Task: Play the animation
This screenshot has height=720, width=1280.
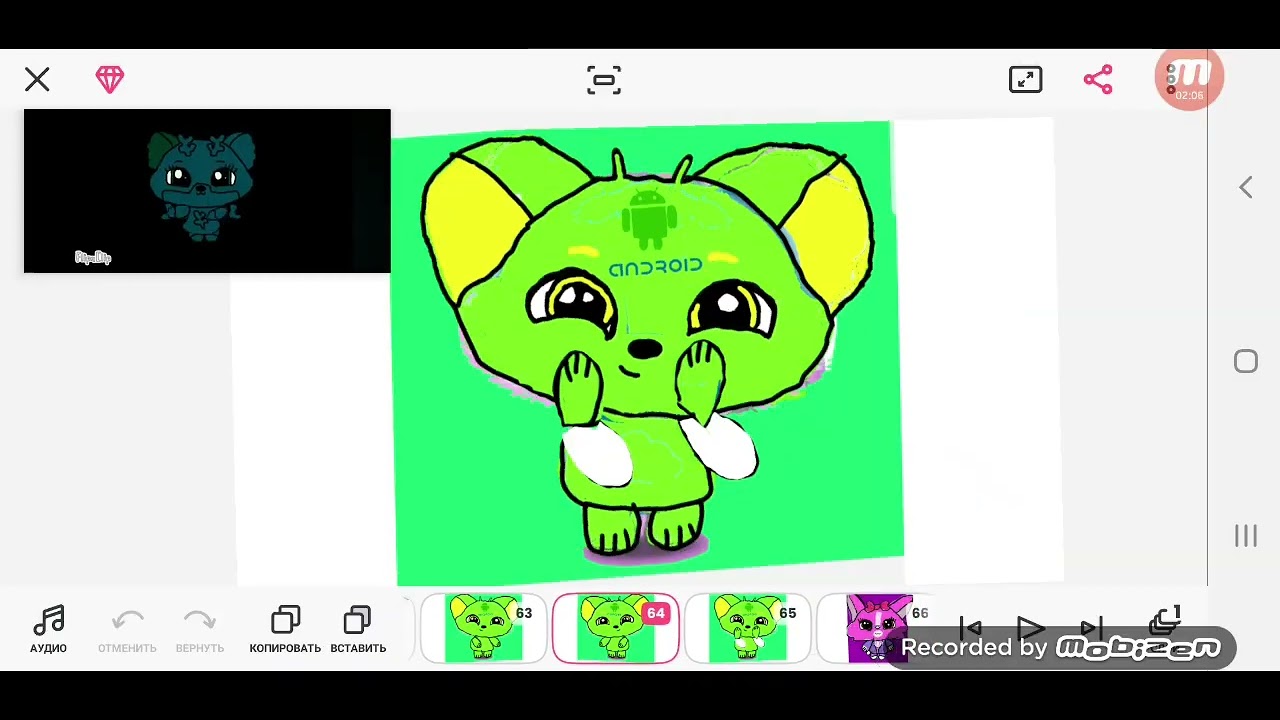Action: (1030, 628)
